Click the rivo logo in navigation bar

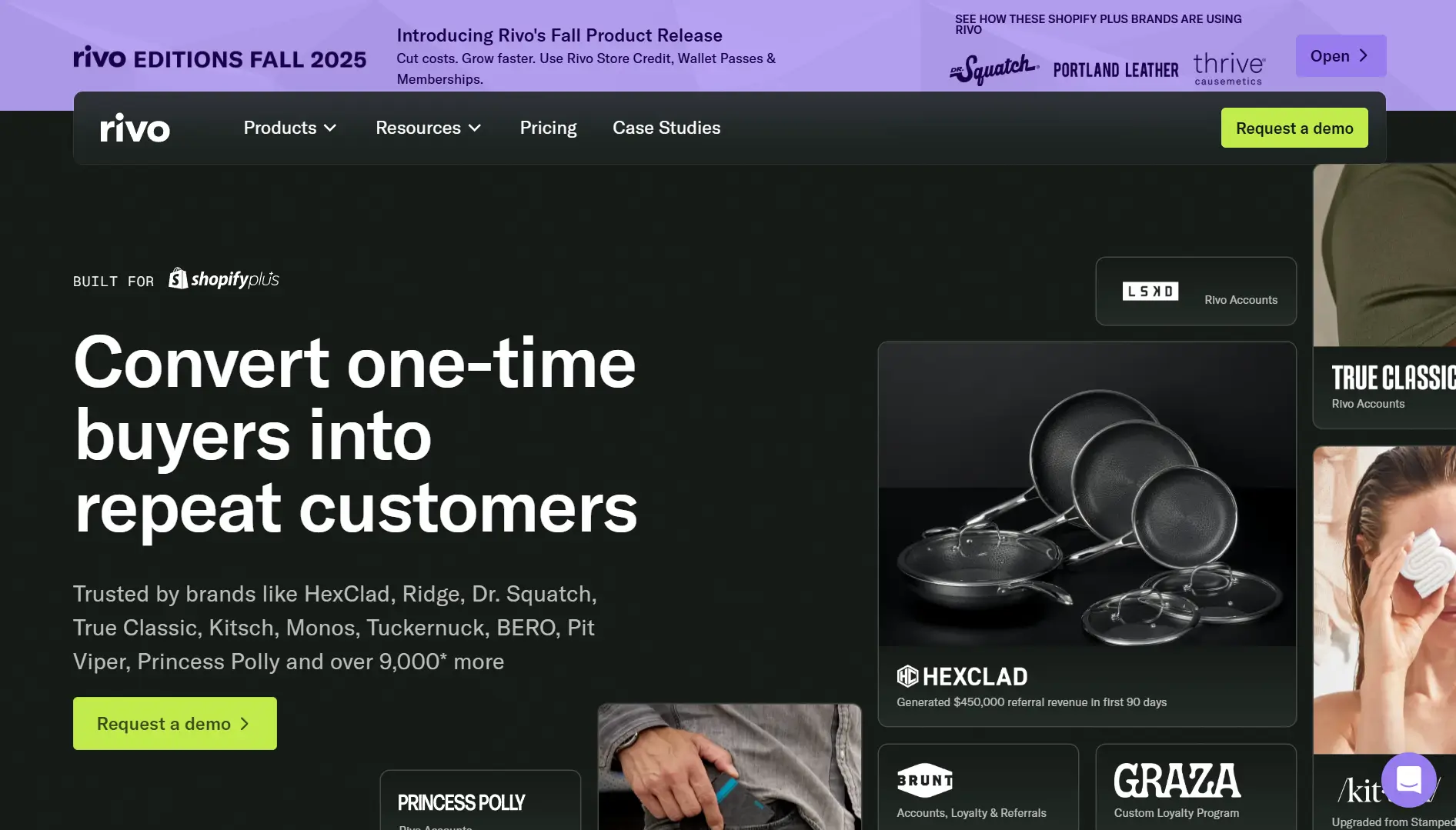135,128
